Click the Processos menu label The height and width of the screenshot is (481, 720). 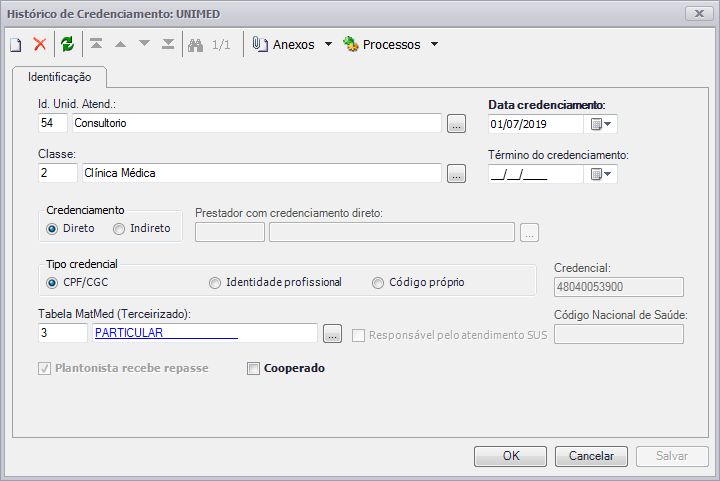(x=391, y=45)
